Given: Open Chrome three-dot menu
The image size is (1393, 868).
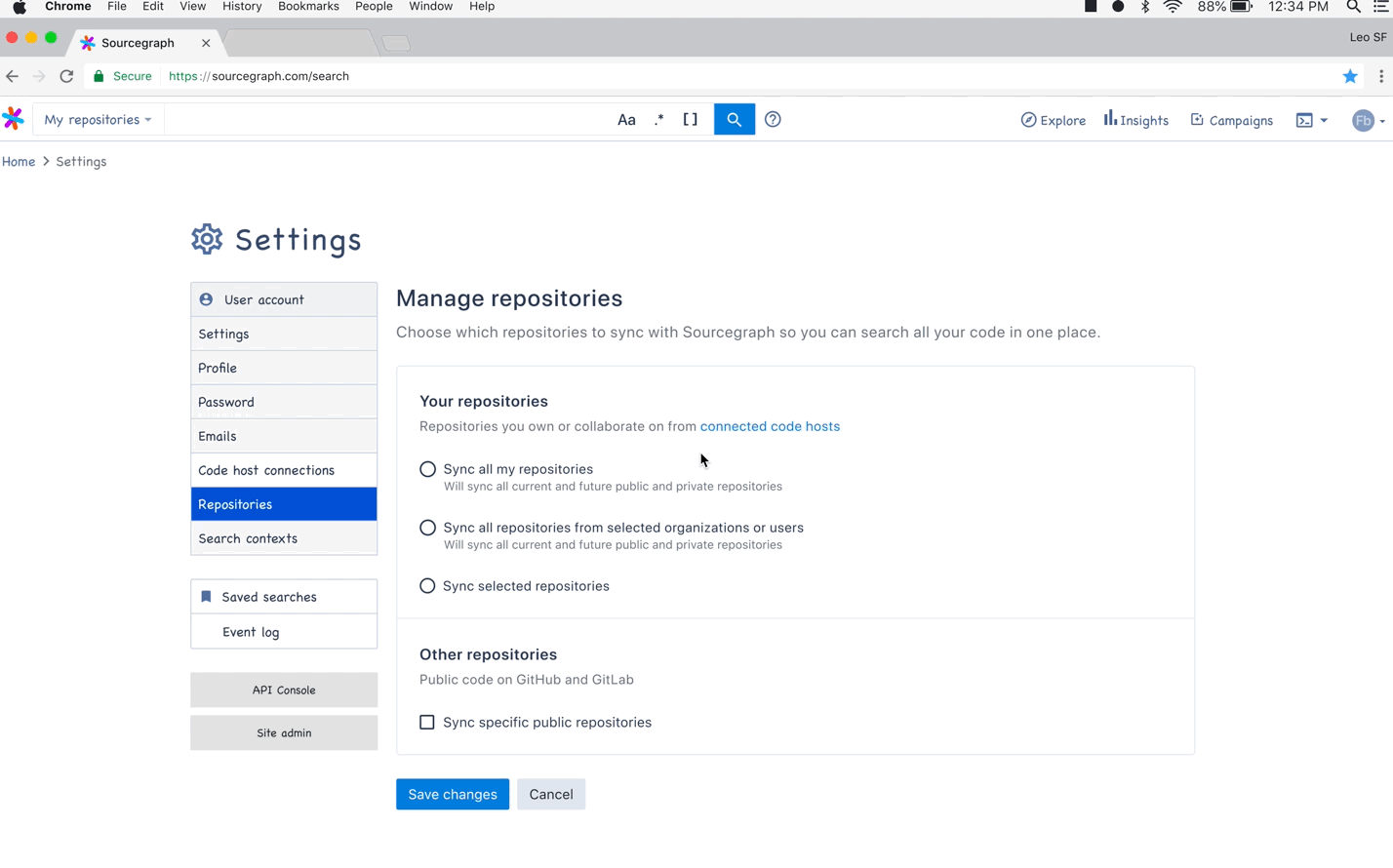Looking at the screenshot, I should pos(1381,76).
